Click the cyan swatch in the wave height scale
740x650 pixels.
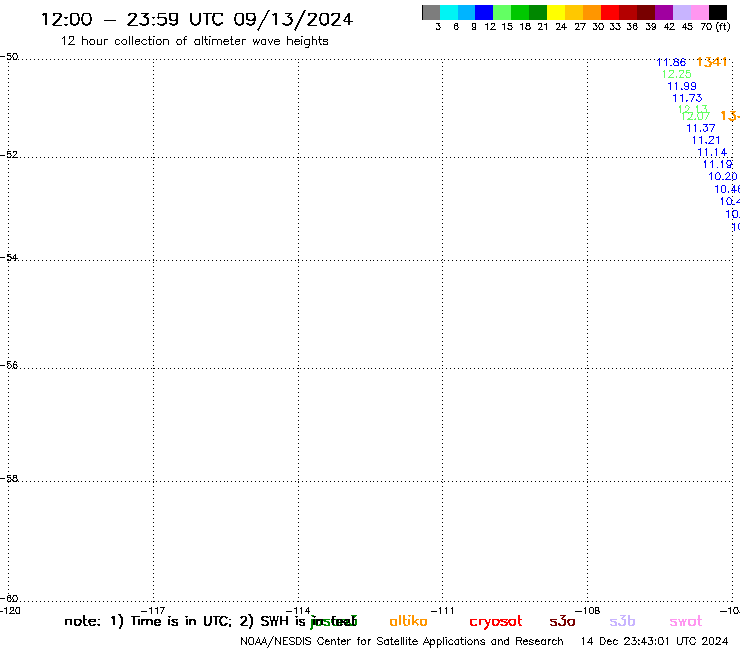pyautogui.click(x=449, y=12)
